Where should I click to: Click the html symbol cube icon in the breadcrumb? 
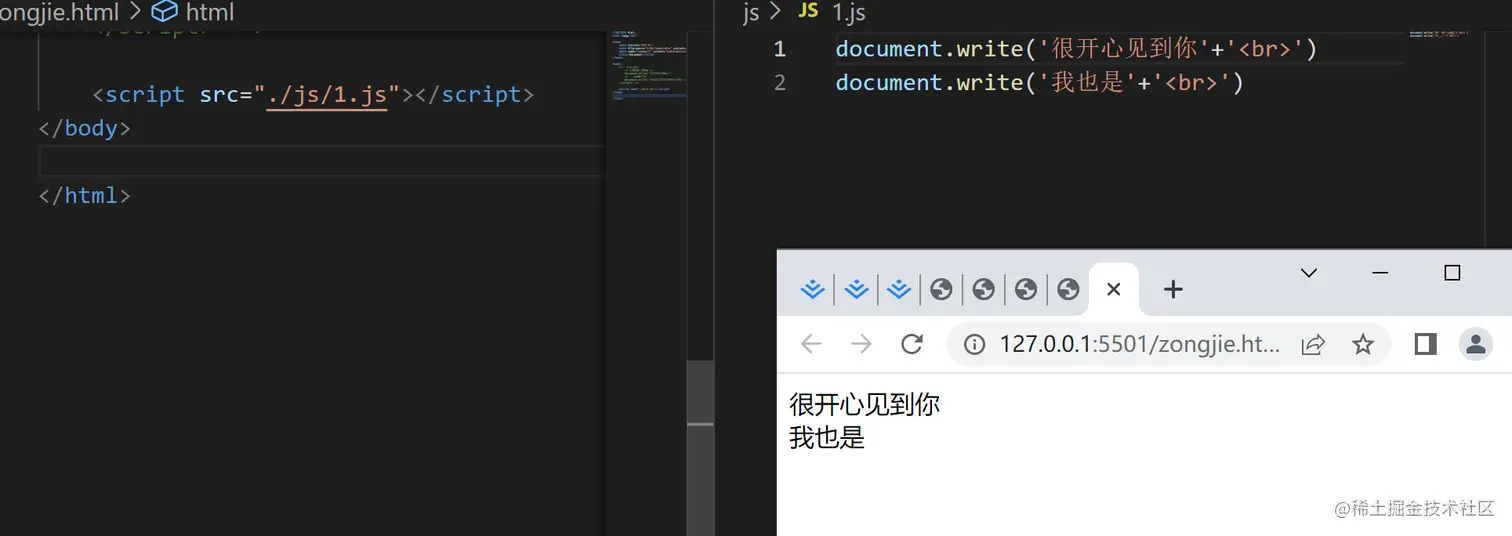tap(164, 12)
